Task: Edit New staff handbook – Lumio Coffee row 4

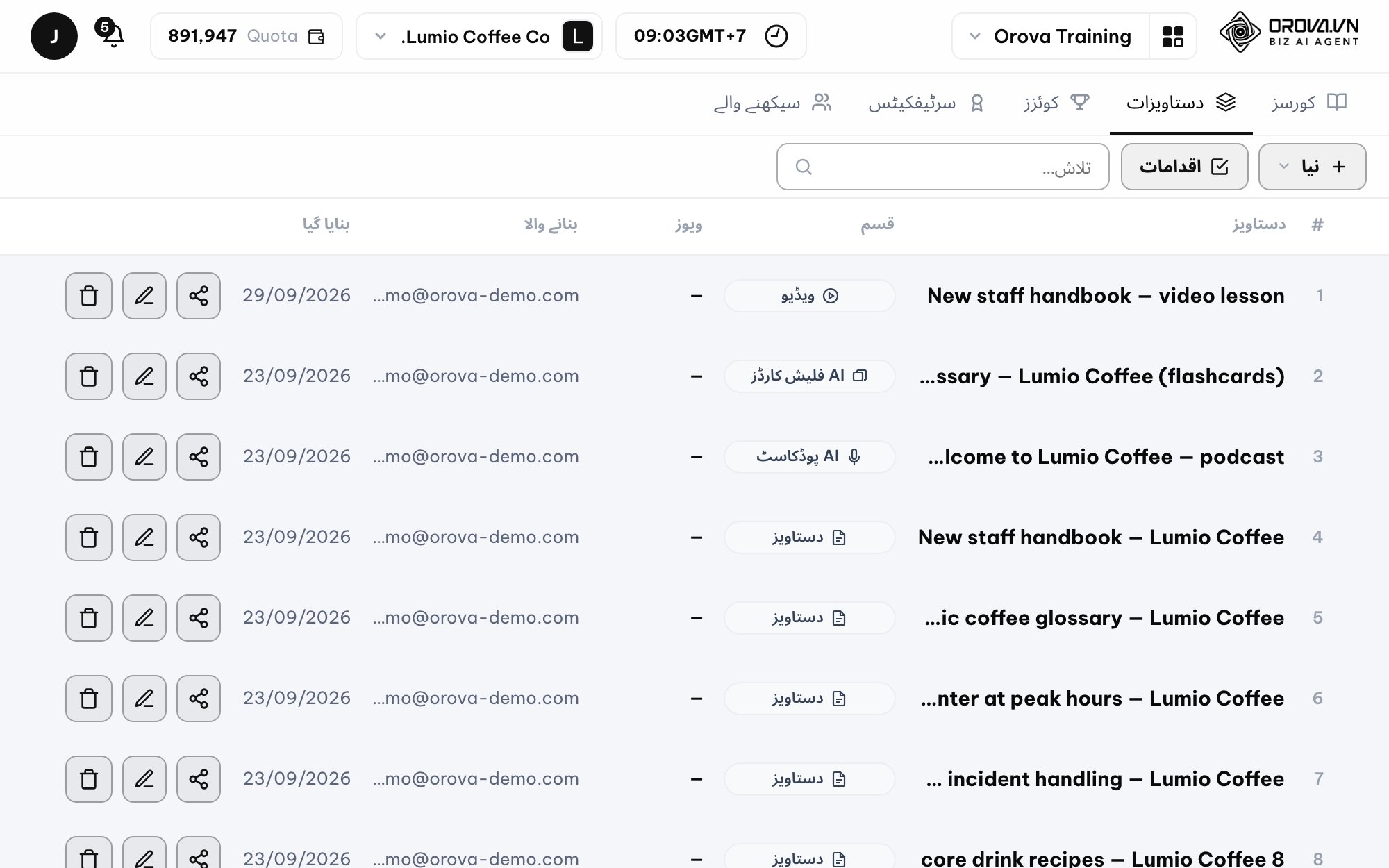Action: 144,537
